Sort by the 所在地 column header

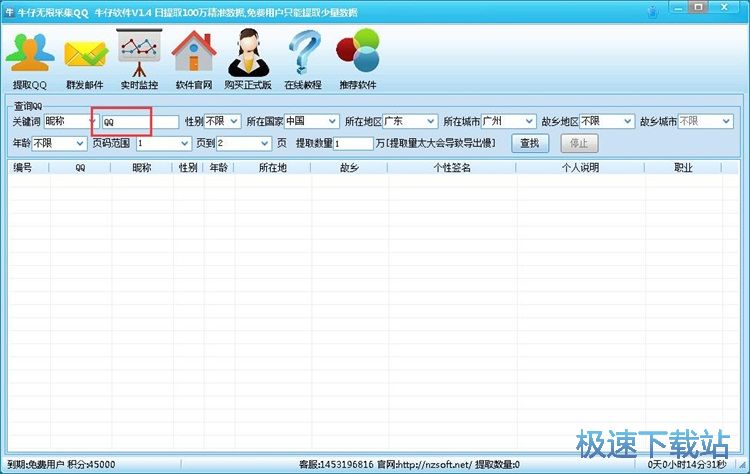(273, 167)
